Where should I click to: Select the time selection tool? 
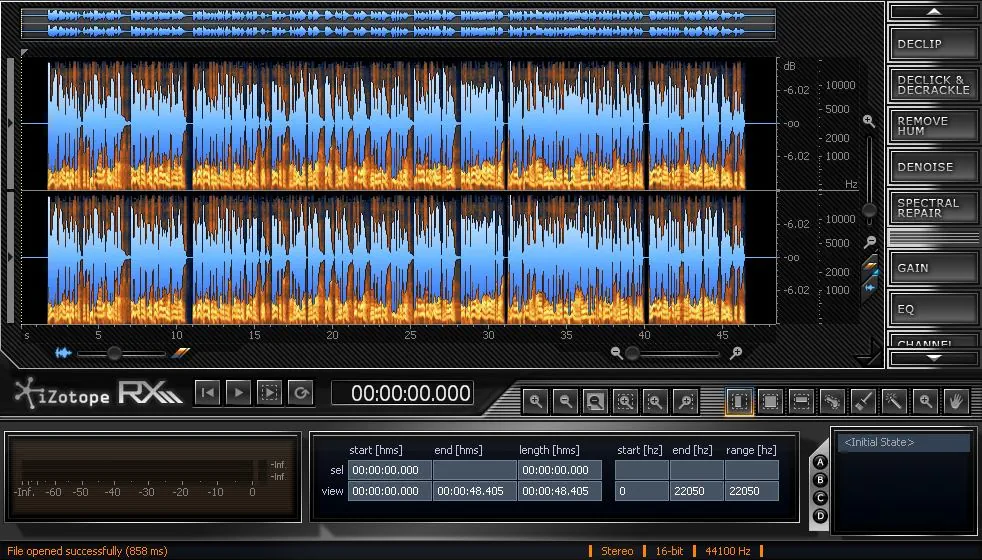(x=740, y=401)
